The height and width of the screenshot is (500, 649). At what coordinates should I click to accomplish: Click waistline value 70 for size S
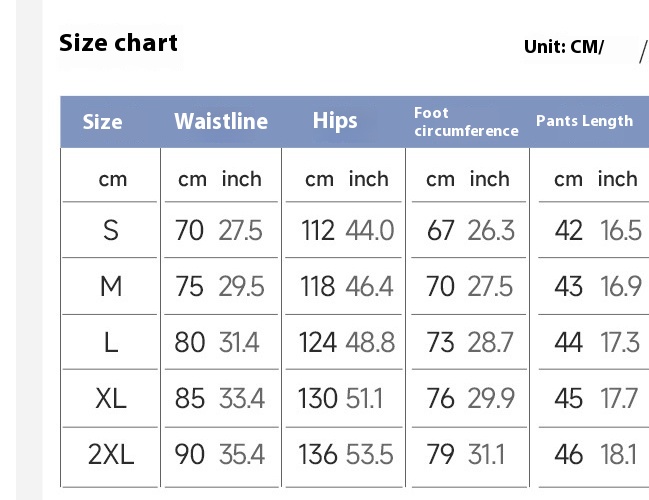click(x=189, y=231)
